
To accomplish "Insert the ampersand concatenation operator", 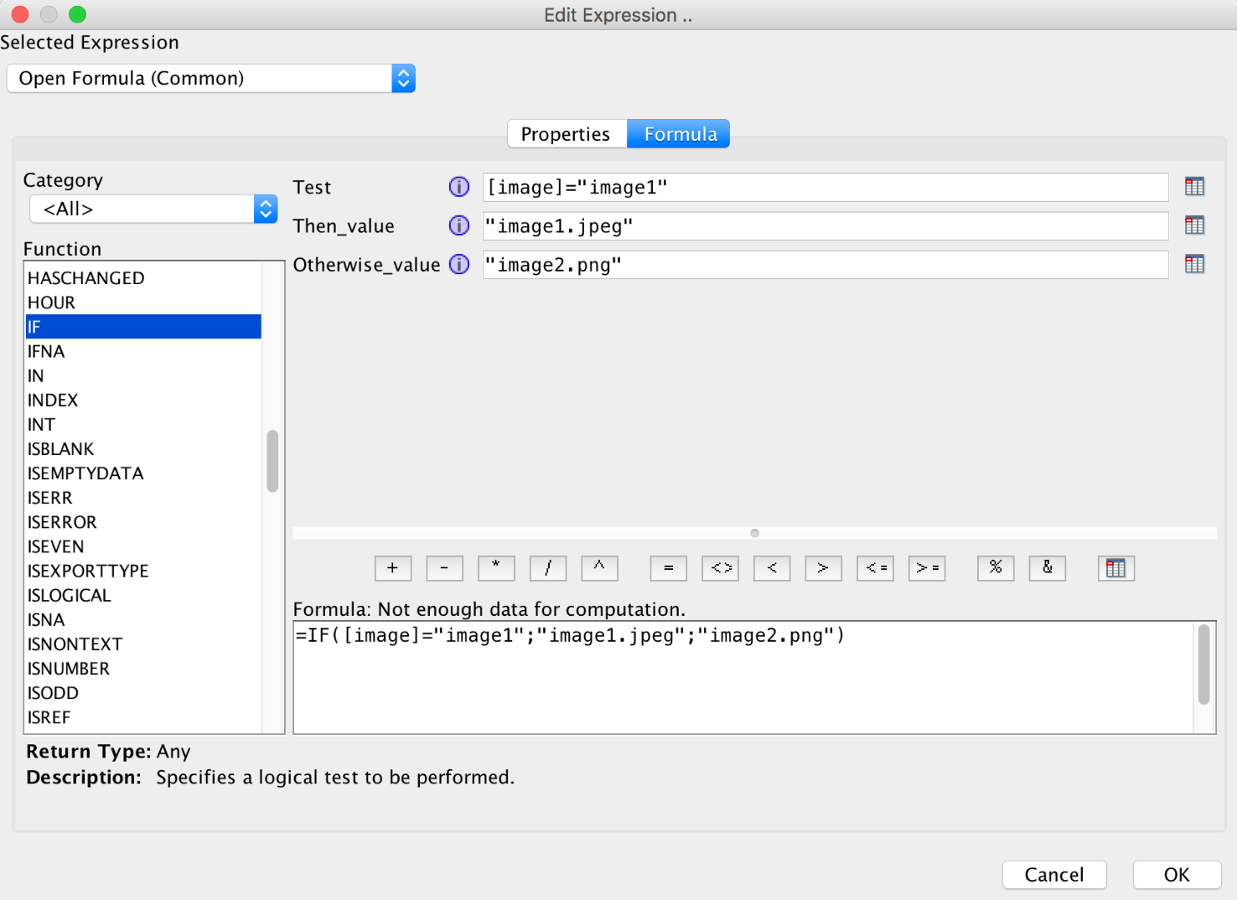I will [x=1047, y=568].
